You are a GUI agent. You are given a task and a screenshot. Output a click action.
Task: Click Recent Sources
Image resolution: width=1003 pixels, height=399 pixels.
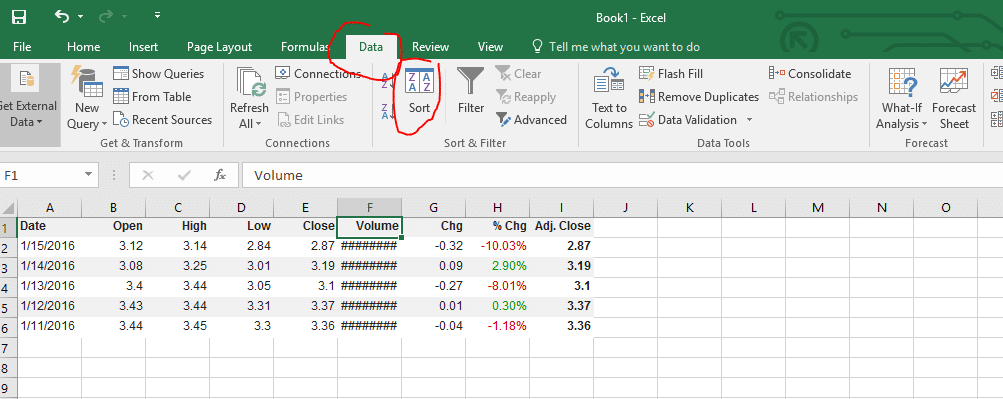tap(162, 120)
